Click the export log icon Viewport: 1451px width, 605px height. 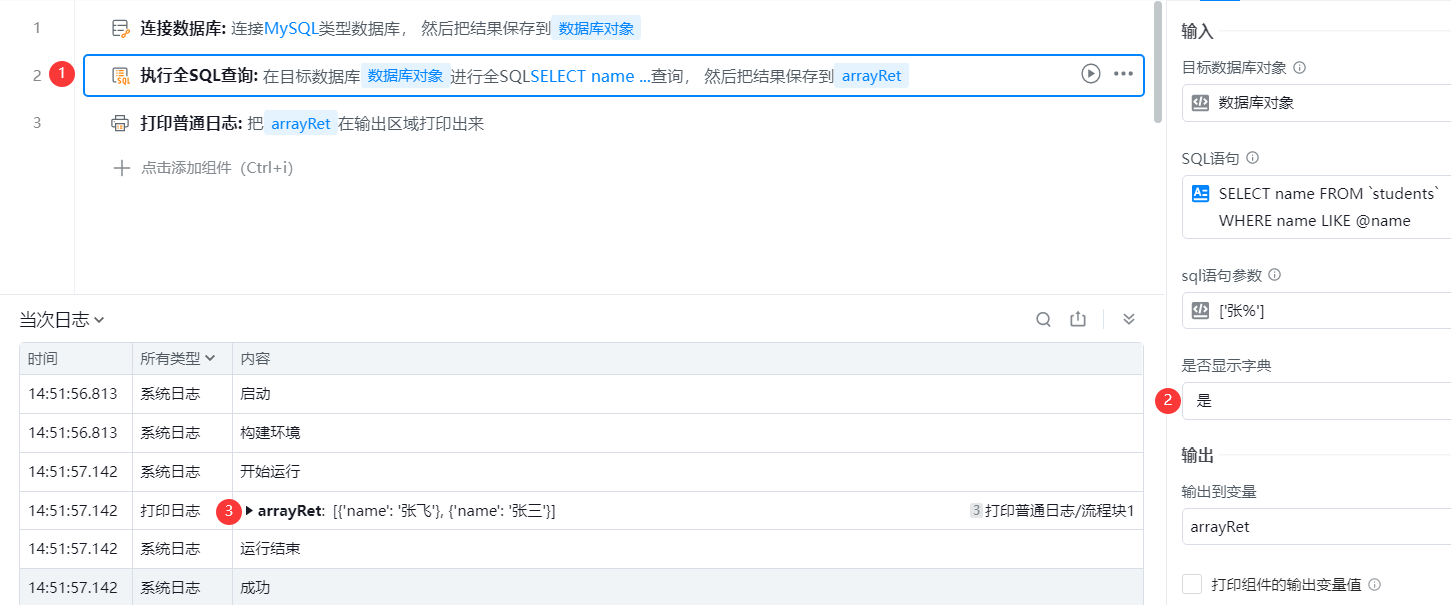[1078, 319]
